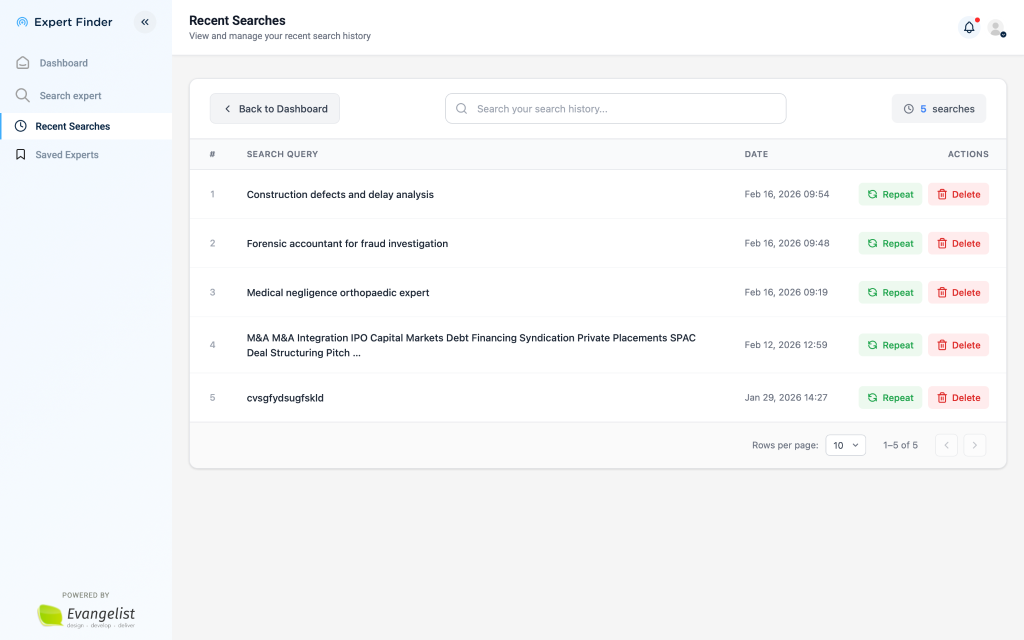1024x640 pixels.
Task: Select Recent Searches sidebar item
Action: click(72, 126)
